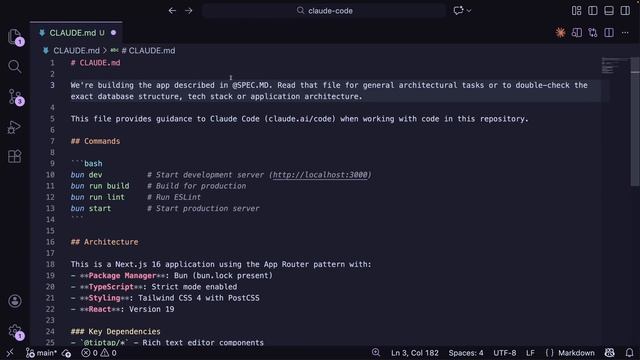Open the Search view in activity bar
The image size is (640, 360).
[15, 67]
